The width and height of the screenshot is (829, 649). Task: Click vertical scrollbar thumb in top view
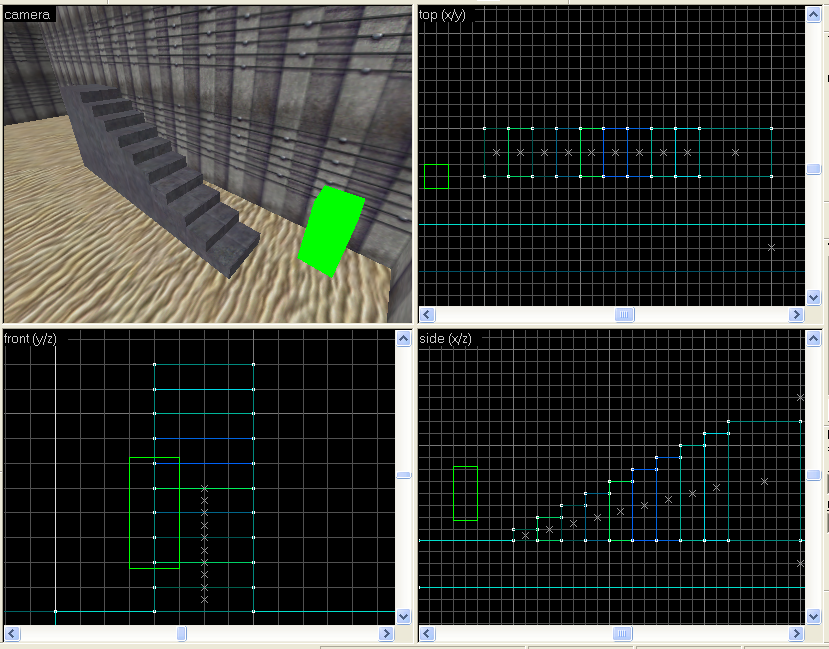[x=813, y=169]
